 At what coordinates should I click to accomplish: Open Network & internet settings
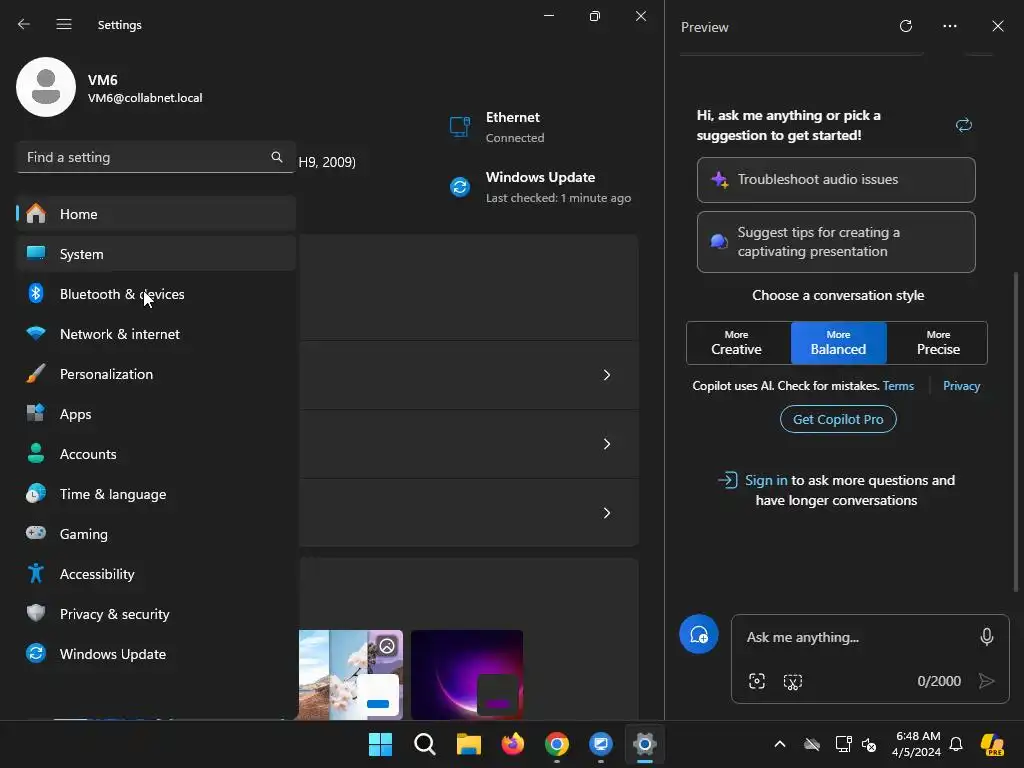(155, 334)
